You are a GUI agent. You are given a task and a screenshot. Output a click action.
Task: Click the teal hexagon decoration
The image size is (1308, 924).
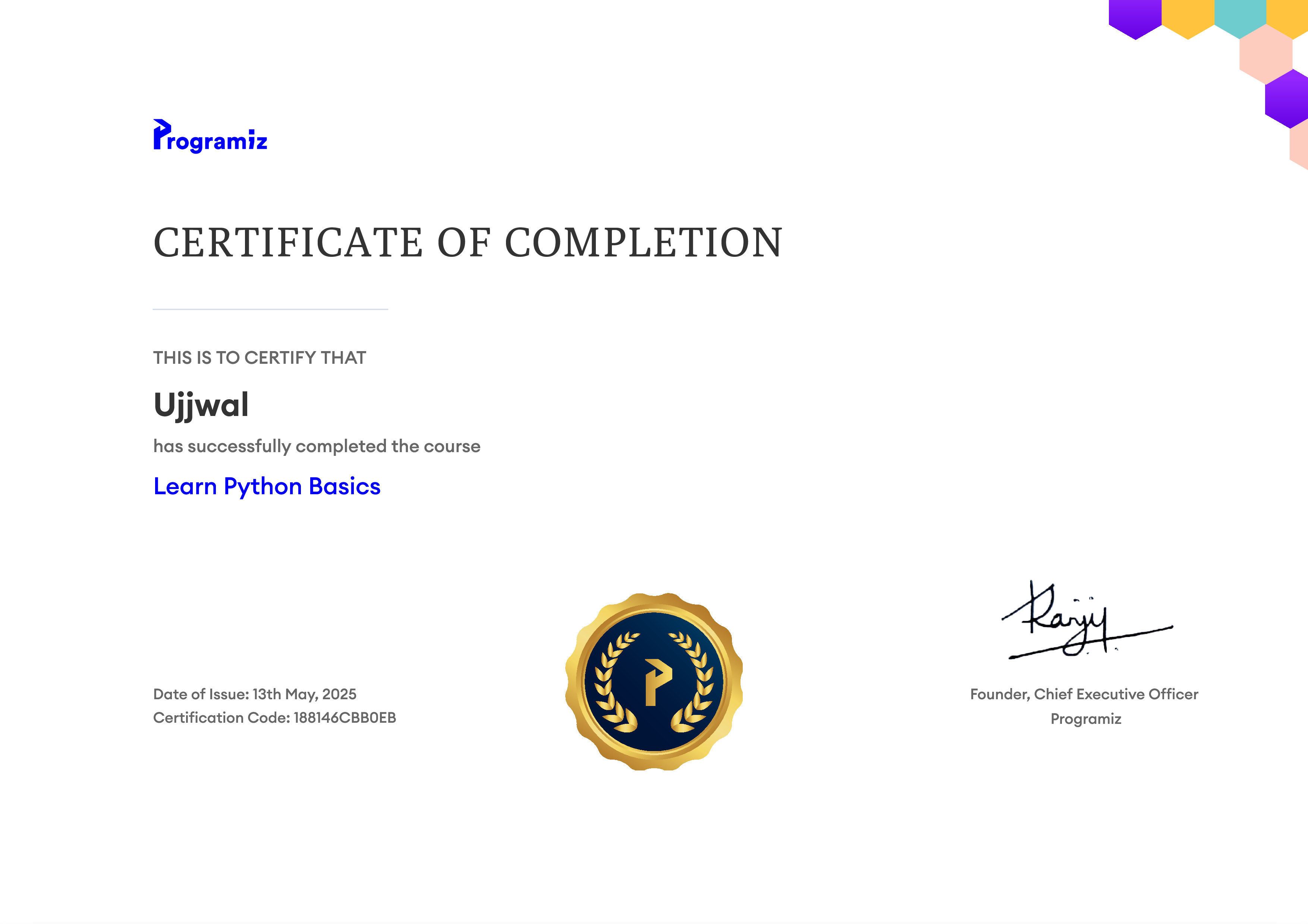pyautogui.click(x=1240, y=17)
